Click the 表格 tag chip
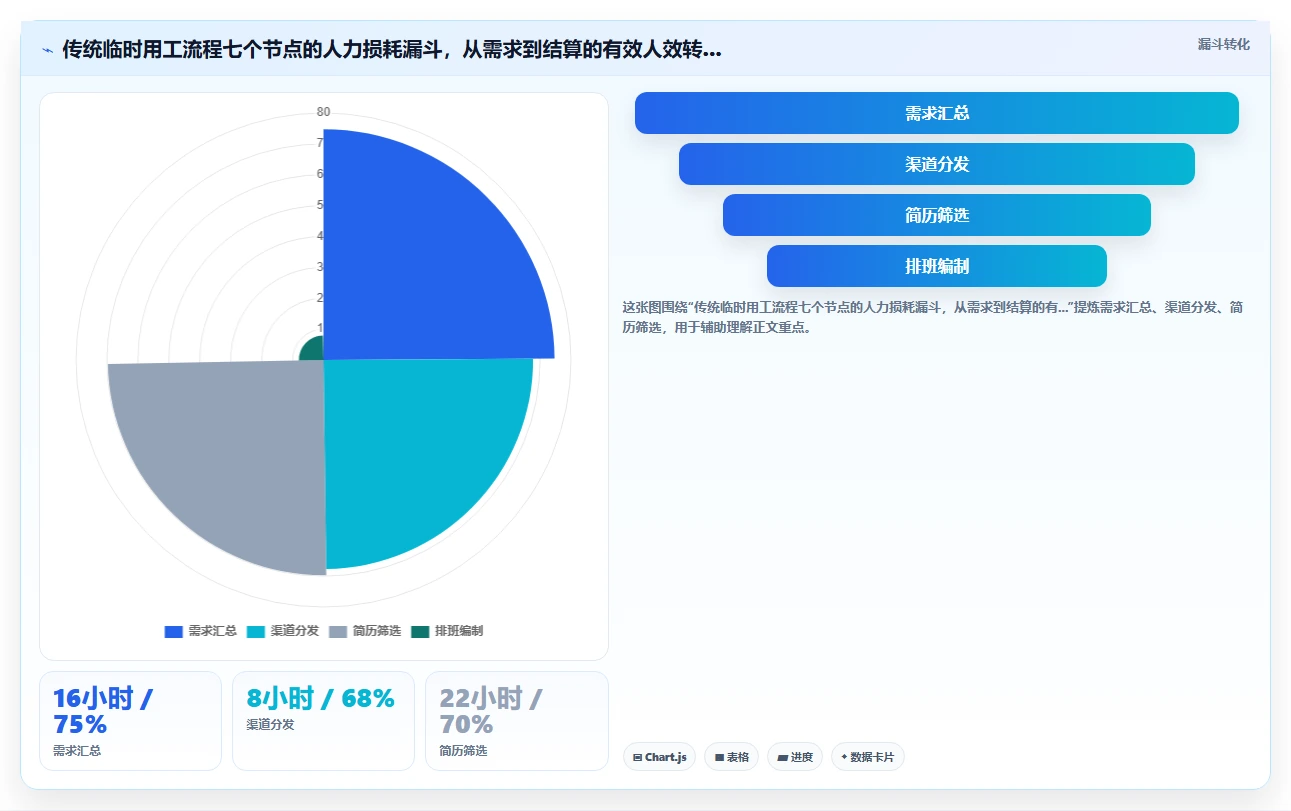This screenshot has width=1291, height=811. pos(732,757)
